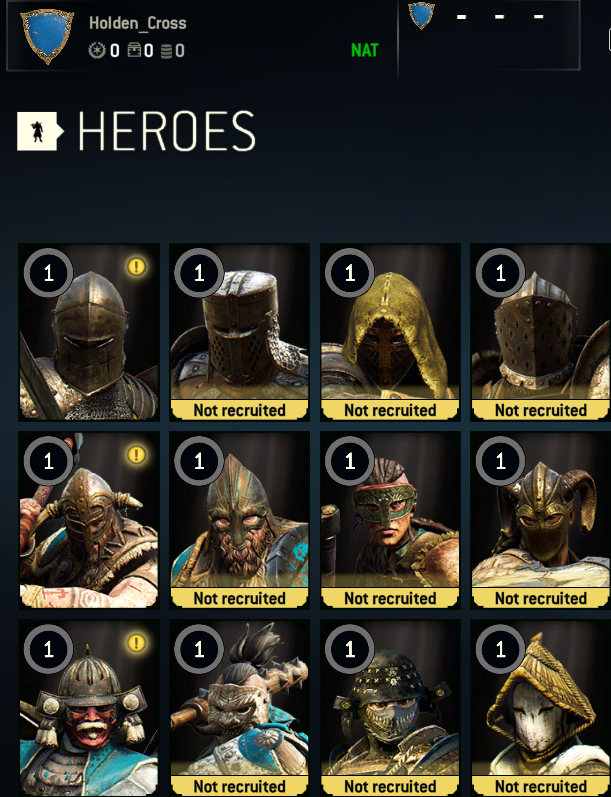The width and height of the screenshot is (611, 797).
Task: Select the hooded Peacekeeper hero card
Action: (x=390, y=332)
